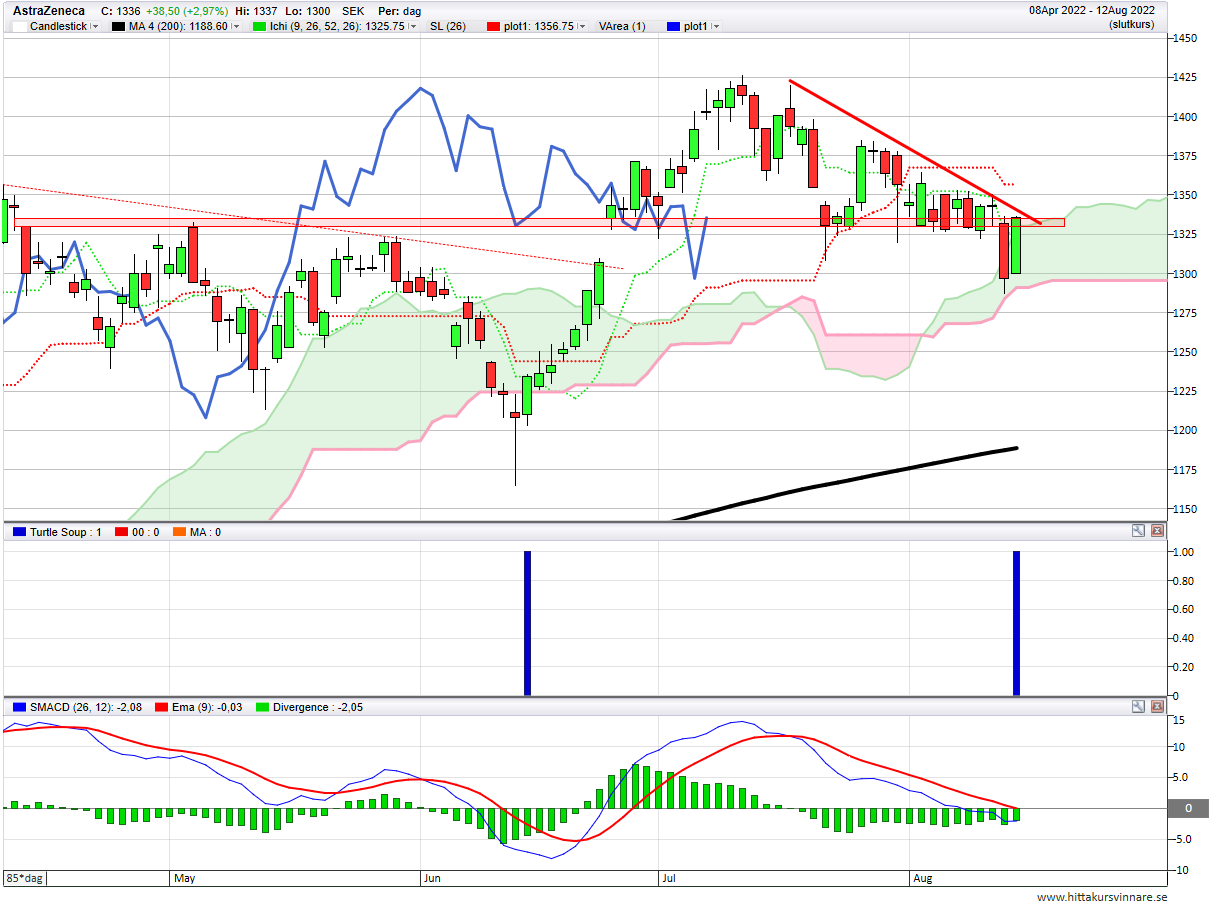Click the Hi: 1337 value

point(256,10)
